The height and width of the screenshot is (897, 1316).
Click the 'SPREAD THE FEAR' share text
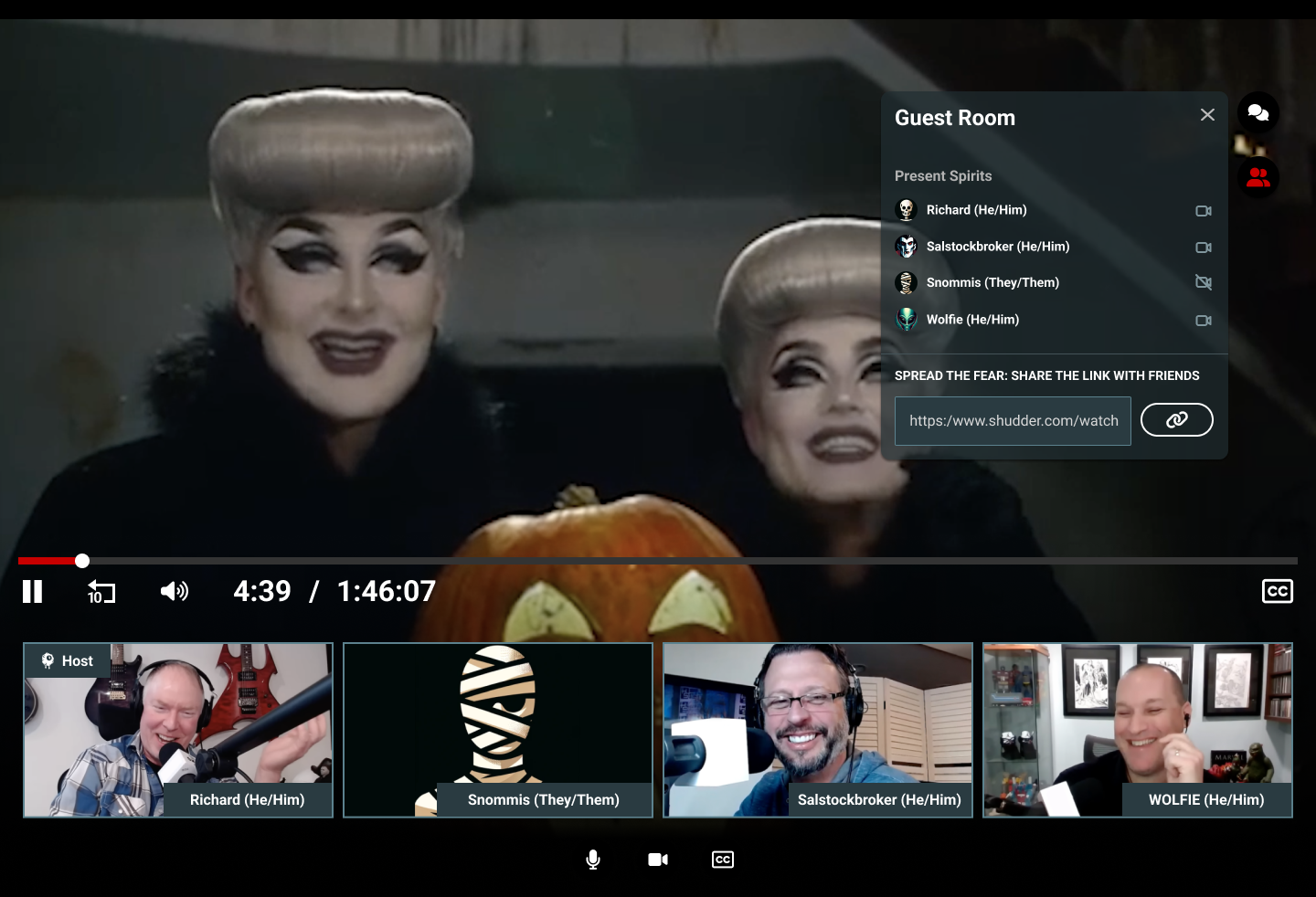click(x=1047, y=375)
